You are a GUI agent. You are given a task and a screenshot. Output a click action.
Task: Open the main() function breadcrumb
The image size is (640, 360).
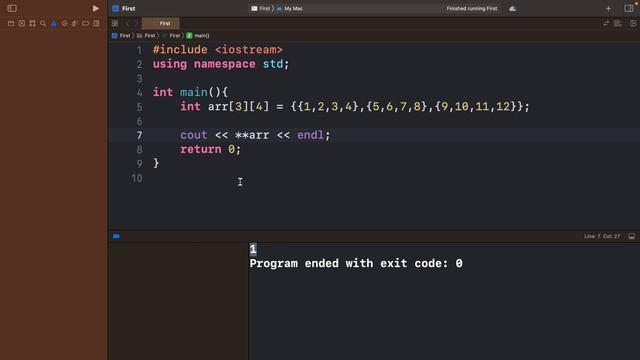(x=198, y=36)
